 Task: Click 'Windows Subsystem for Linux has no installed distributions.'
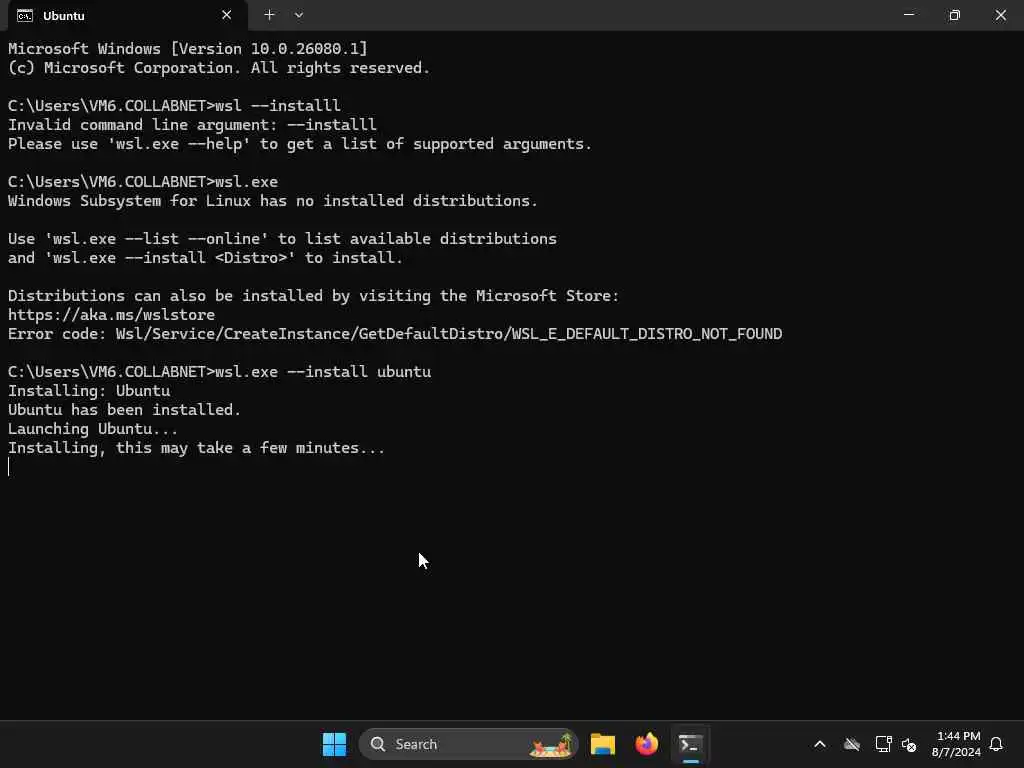click(273, 201)
